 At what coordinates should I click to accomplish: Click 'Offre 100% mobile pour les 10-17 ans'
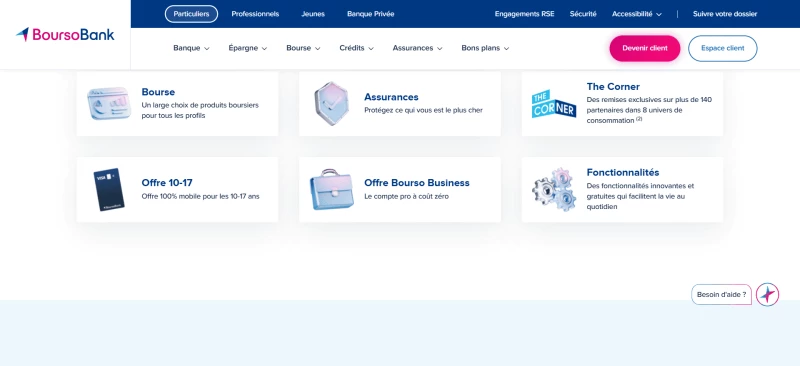[x=201, y=196]
